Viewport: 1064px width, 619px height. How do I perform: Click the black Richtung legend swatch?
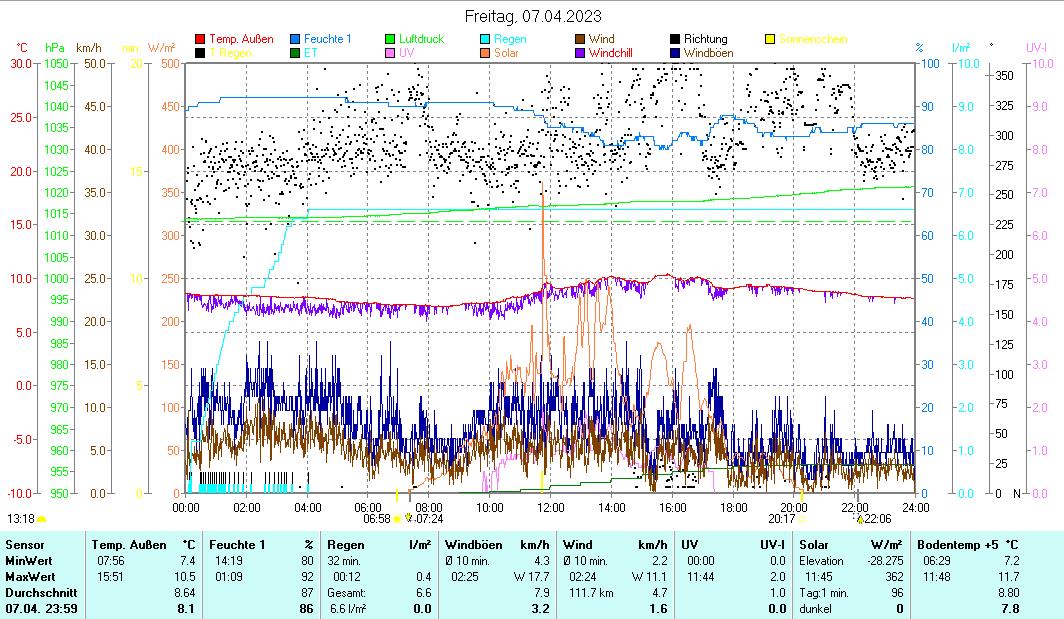[675, 39]
